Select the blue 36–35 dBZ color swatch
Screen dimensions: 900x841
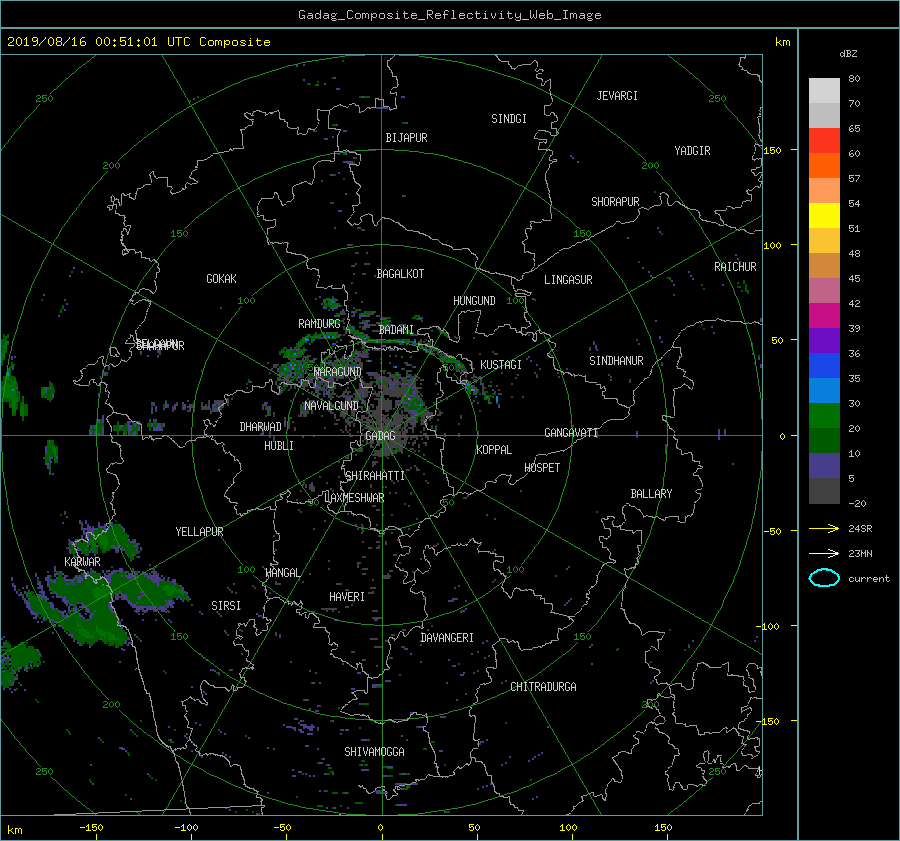tap(824, 366)
